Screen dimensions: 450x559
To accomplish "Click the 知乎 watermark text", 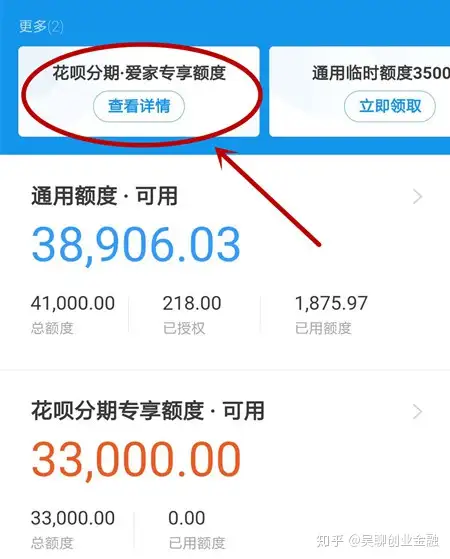I will 330,540.
